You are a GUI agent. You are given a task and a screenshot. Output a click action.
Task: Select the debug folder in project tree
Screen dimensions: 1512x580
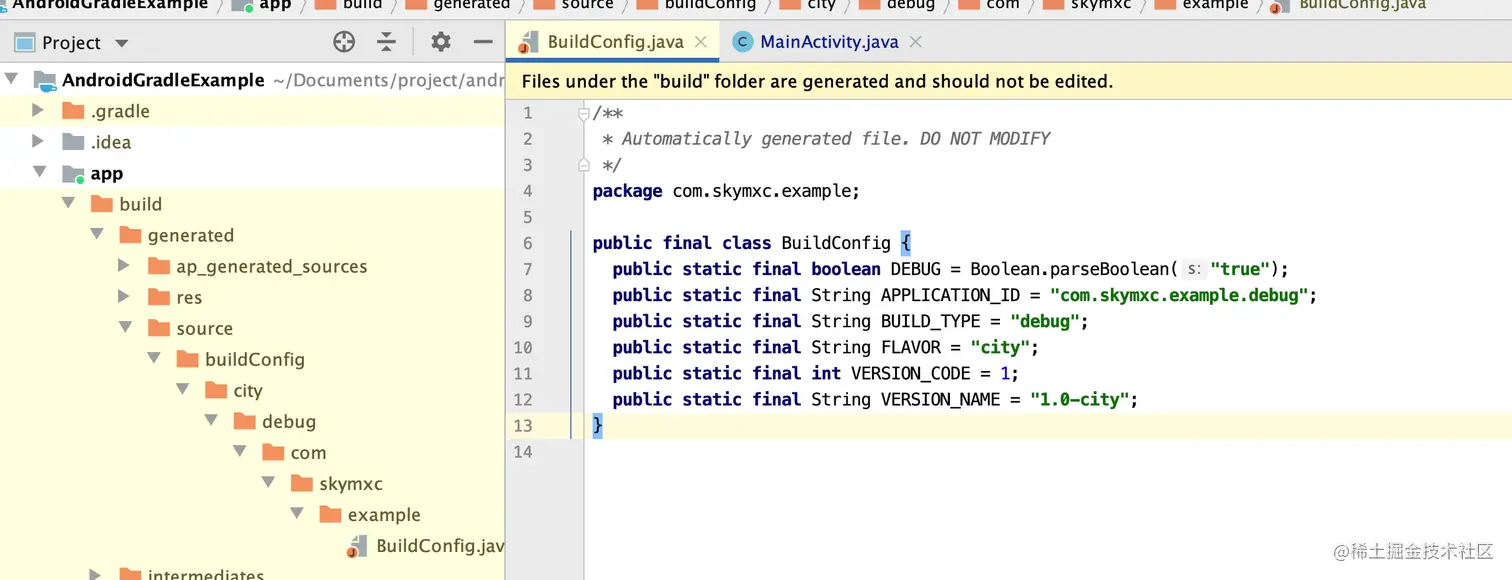tap(289, 421)
